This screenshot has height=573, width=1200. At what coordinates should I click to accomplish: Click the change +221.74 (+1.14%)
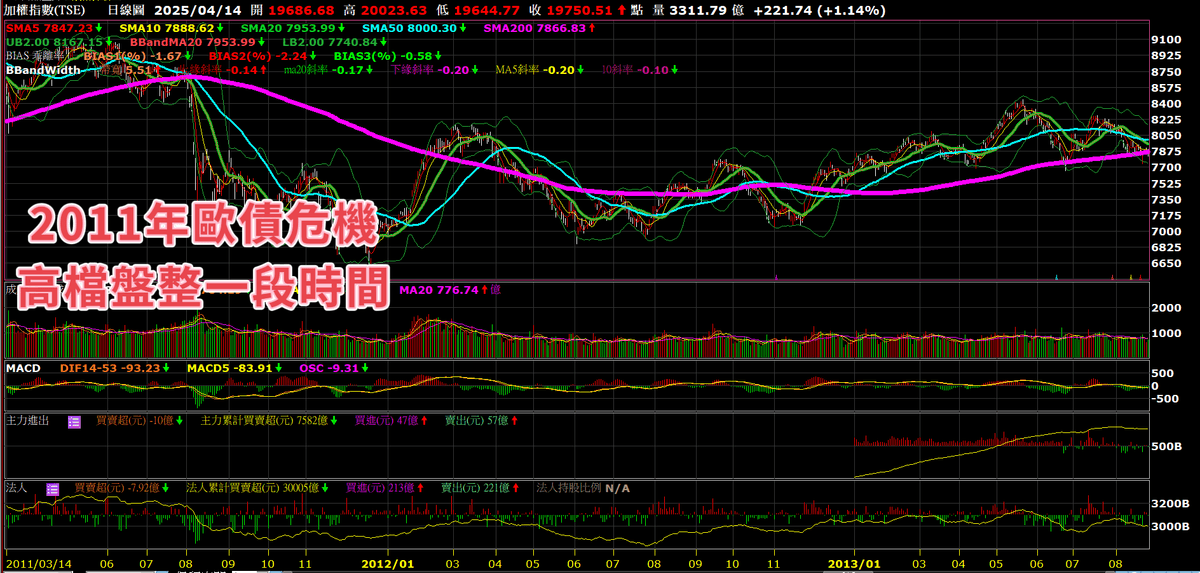(x=818, y=10)
